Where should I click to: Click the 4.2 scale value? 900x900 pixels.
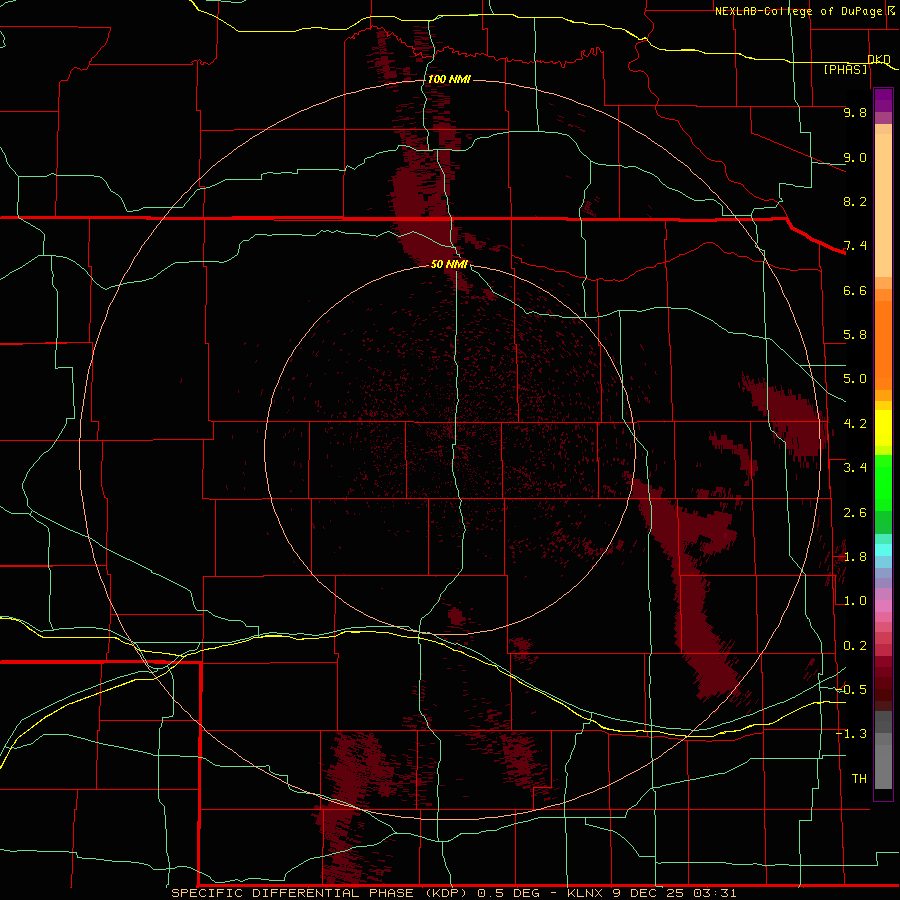855,424
